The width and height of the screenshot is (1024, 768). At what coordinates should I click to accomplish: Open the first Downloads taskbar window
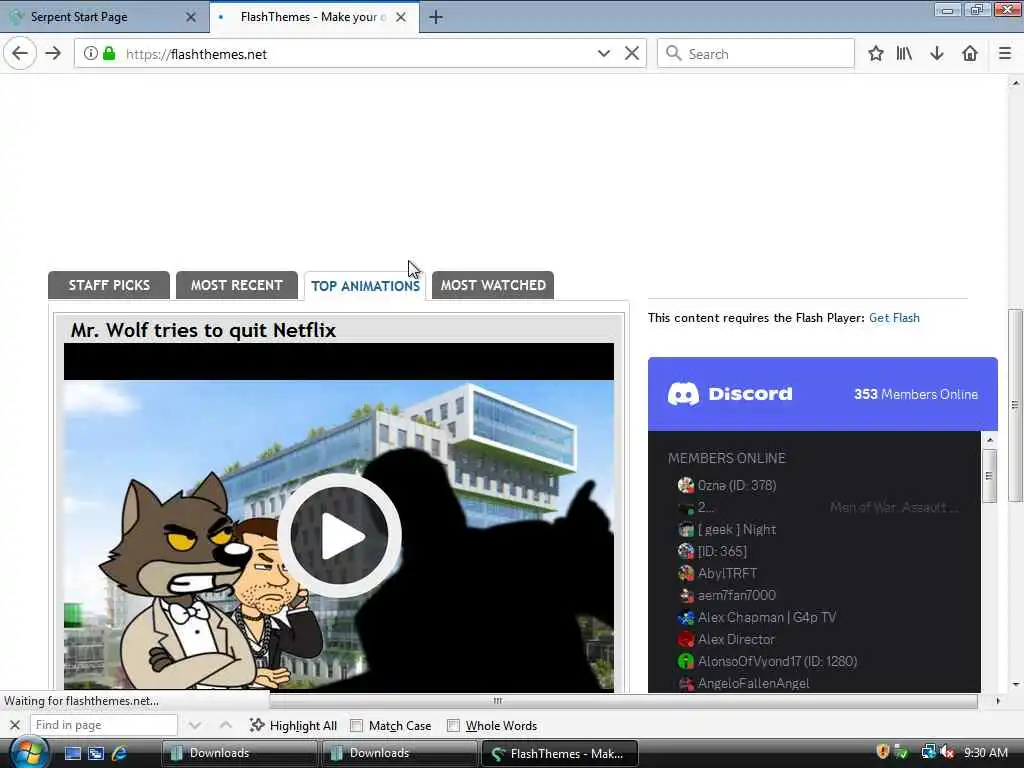point(239,753)
